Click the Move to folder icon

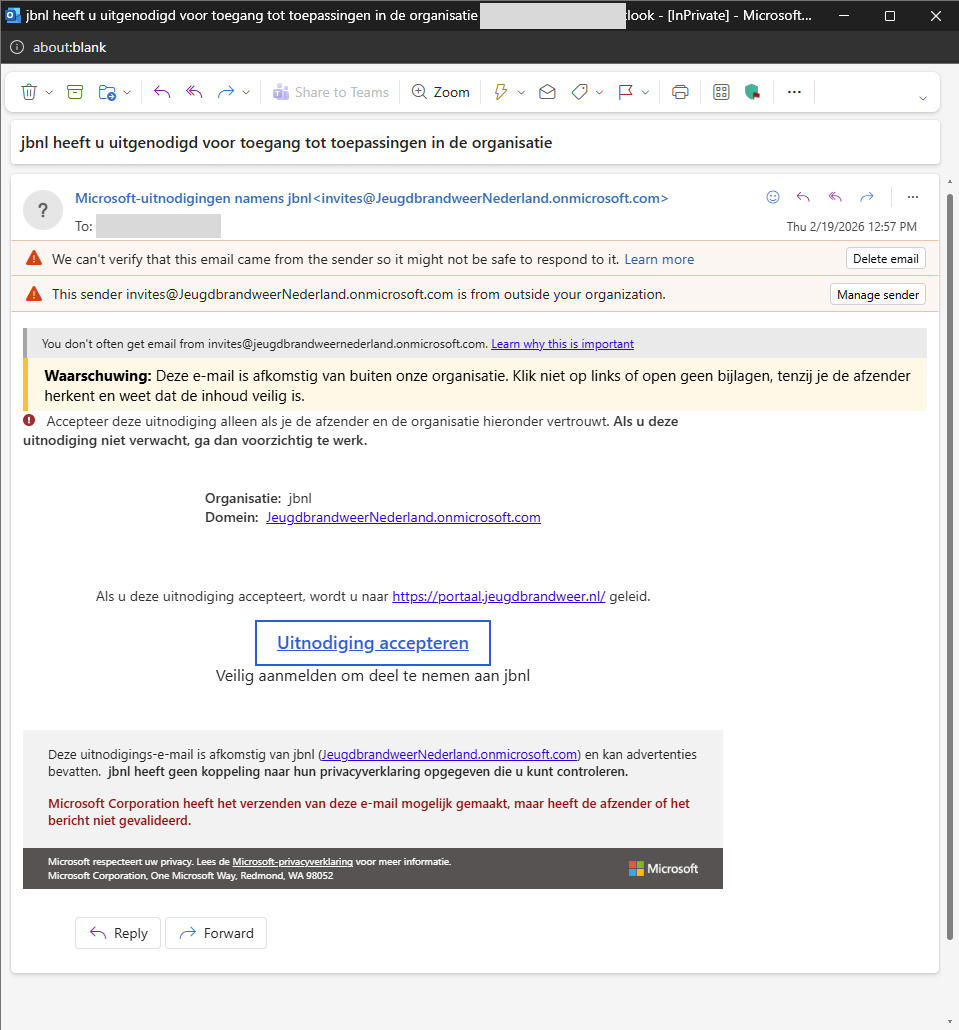[107, 92]
